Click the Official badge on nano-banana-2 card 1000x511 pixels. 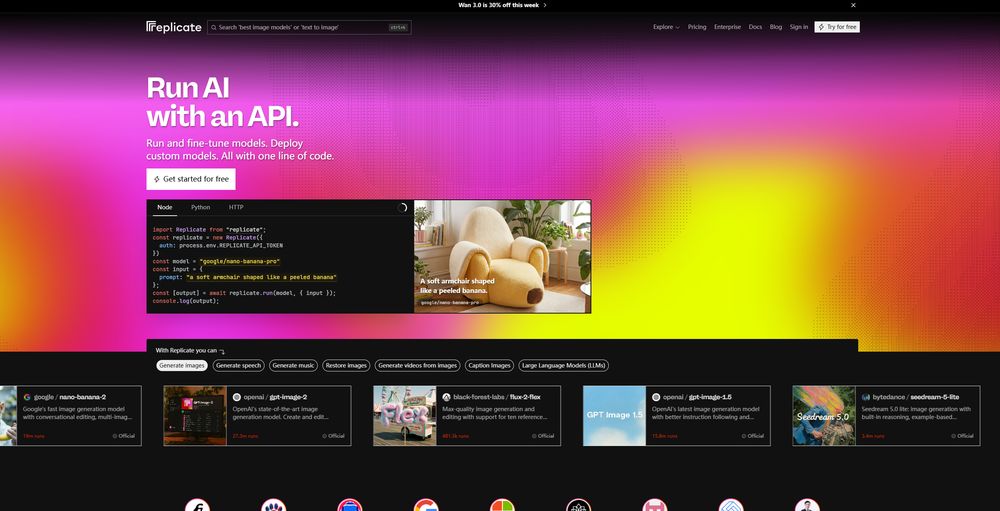[124, 436]
